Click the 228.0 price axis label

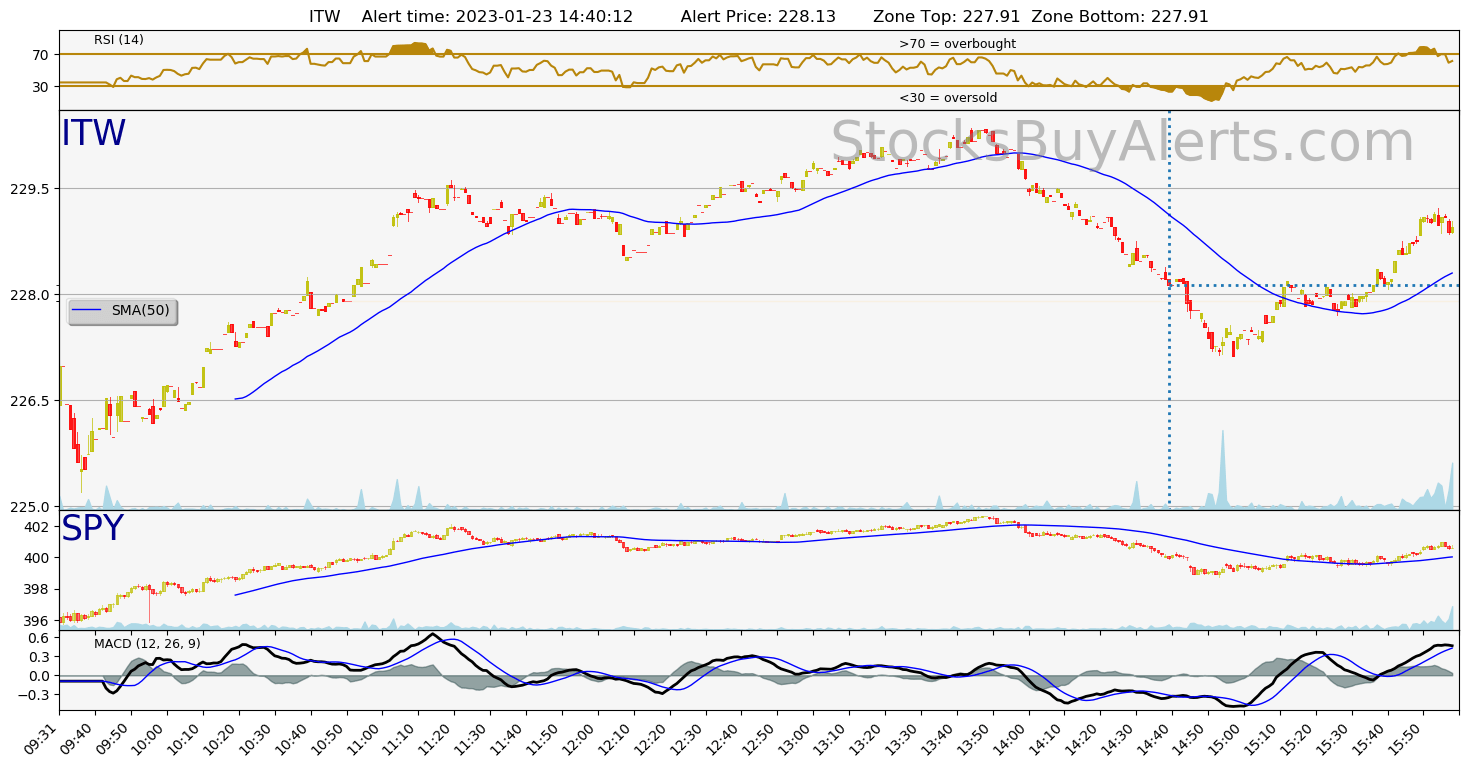click(x=29, y=295)
